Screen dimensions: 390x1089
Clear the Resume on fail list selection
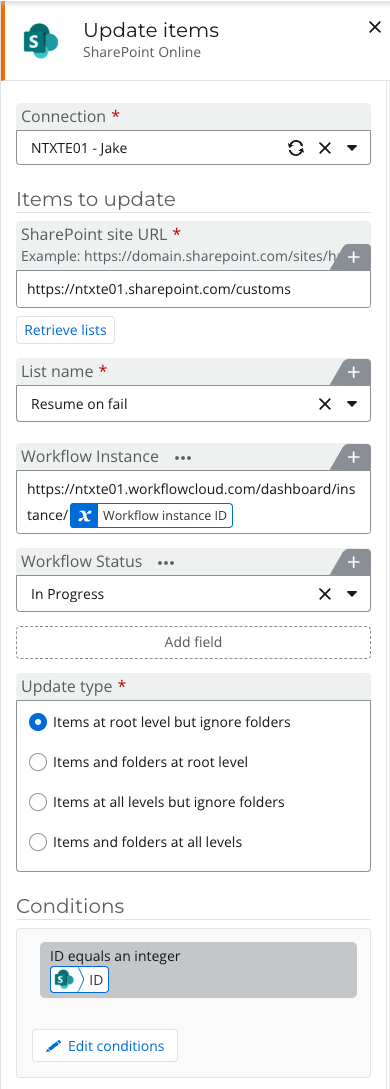(325, 404)
